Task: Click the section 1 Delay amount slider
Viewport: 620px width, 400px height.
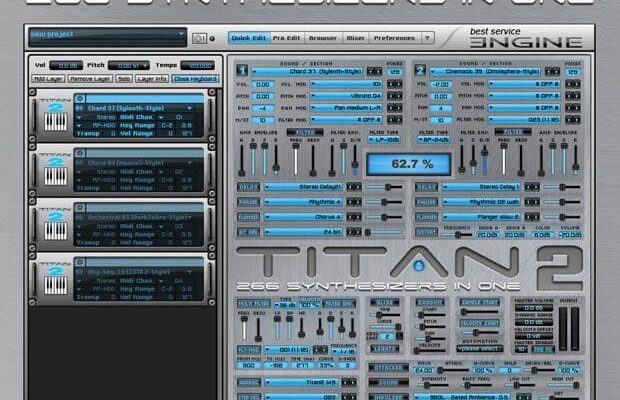Action: point(381,187)
